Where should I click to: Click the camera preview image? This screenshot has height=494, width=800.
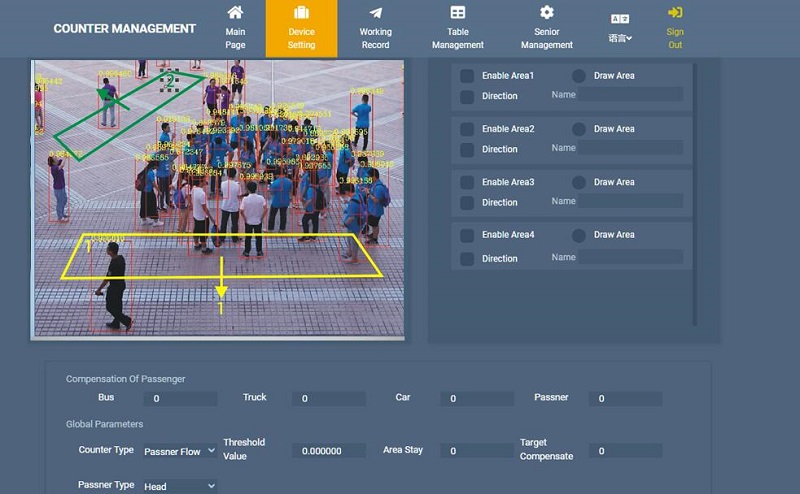coord(218,199)
